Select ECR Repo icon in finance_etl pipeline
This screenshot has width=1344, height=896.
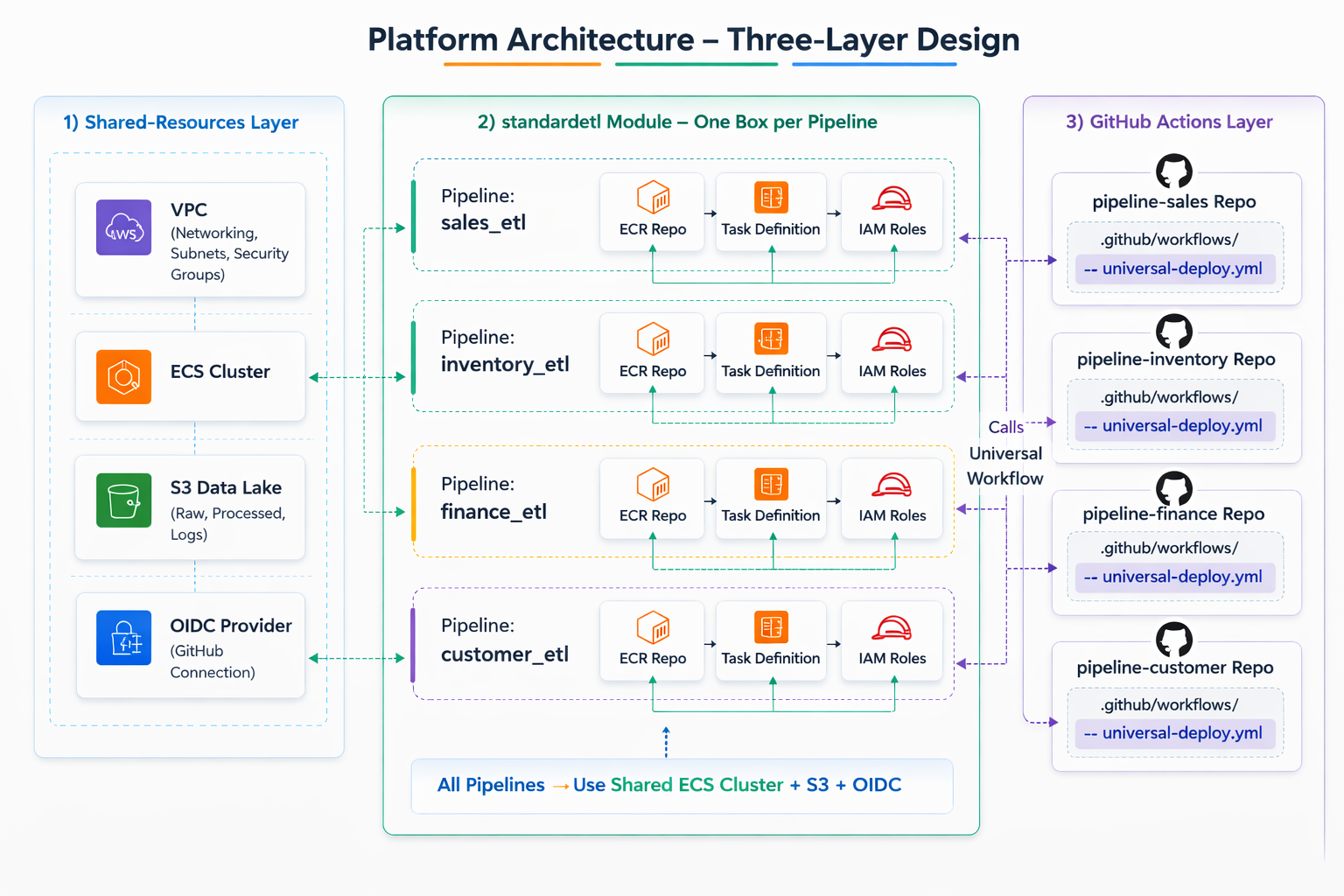point(653,484)
